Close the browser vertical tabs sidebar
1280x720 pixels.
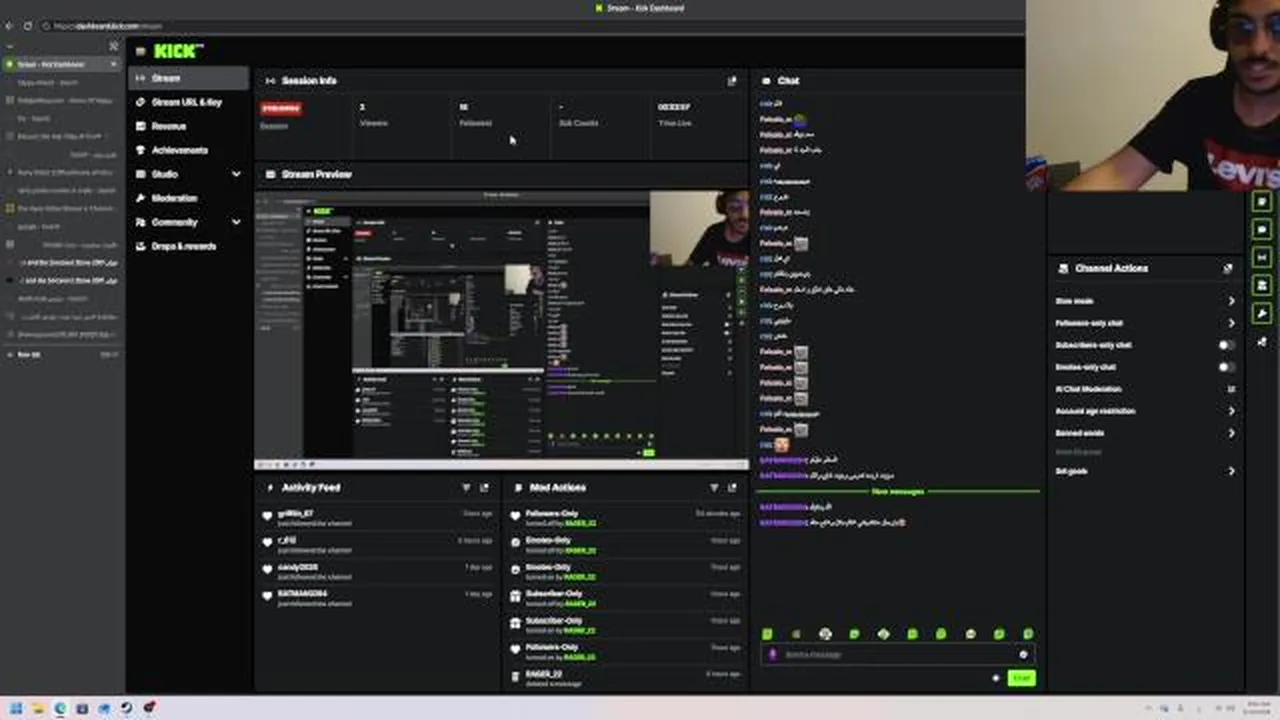tap(113, 46)
